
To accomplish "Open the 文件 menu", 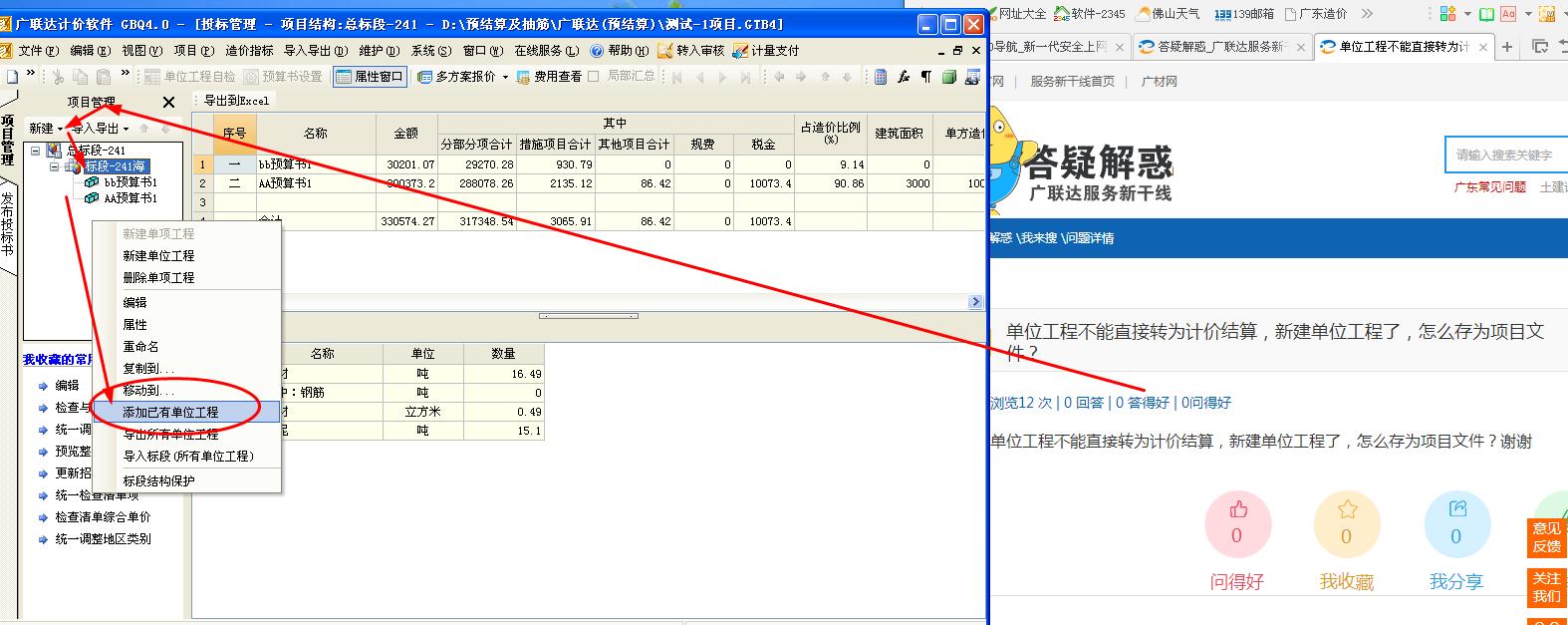I will point(39,51).
